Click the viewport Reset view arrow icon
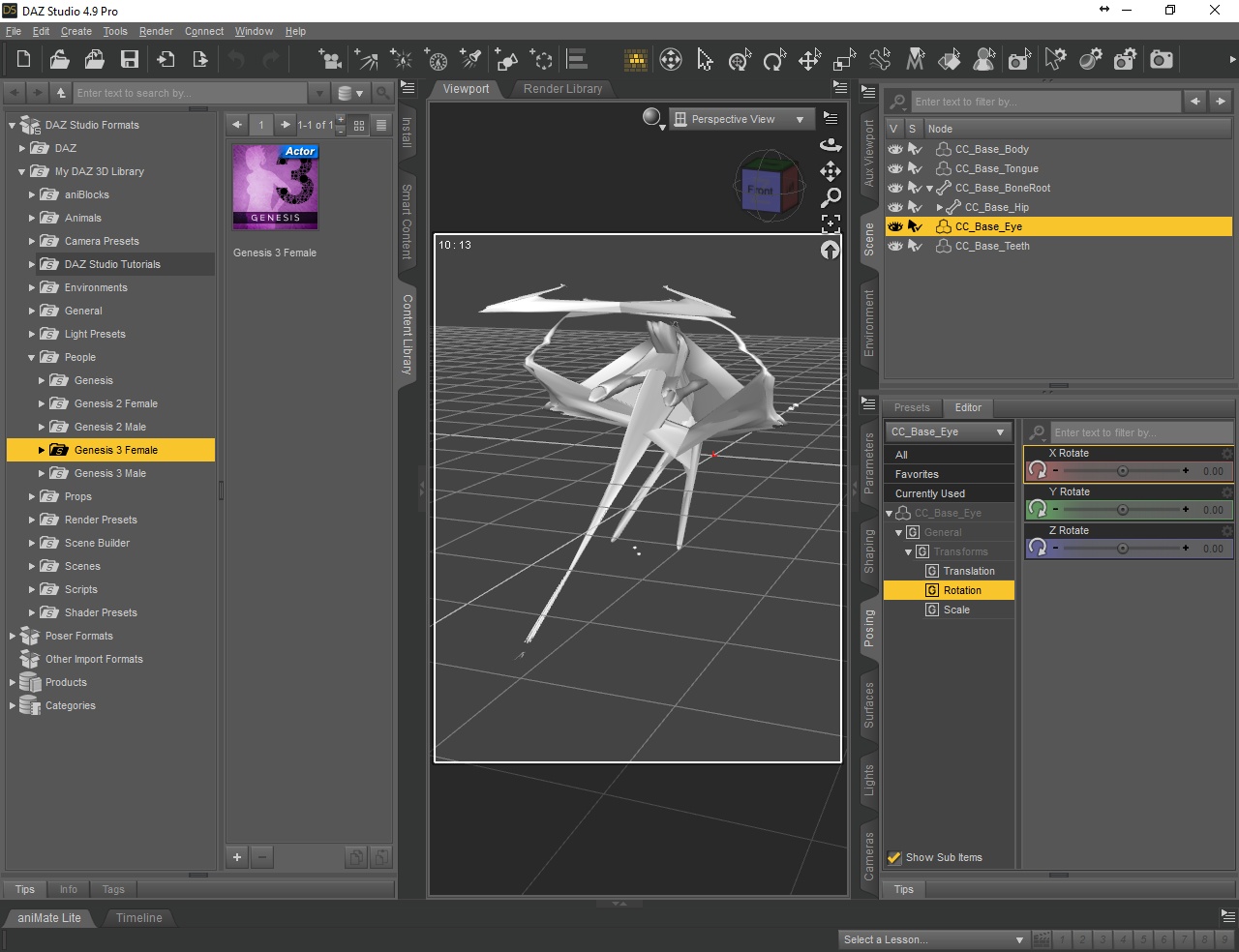Image resolution: width=1239 pixels, height=952 pixels. (831, 250)
